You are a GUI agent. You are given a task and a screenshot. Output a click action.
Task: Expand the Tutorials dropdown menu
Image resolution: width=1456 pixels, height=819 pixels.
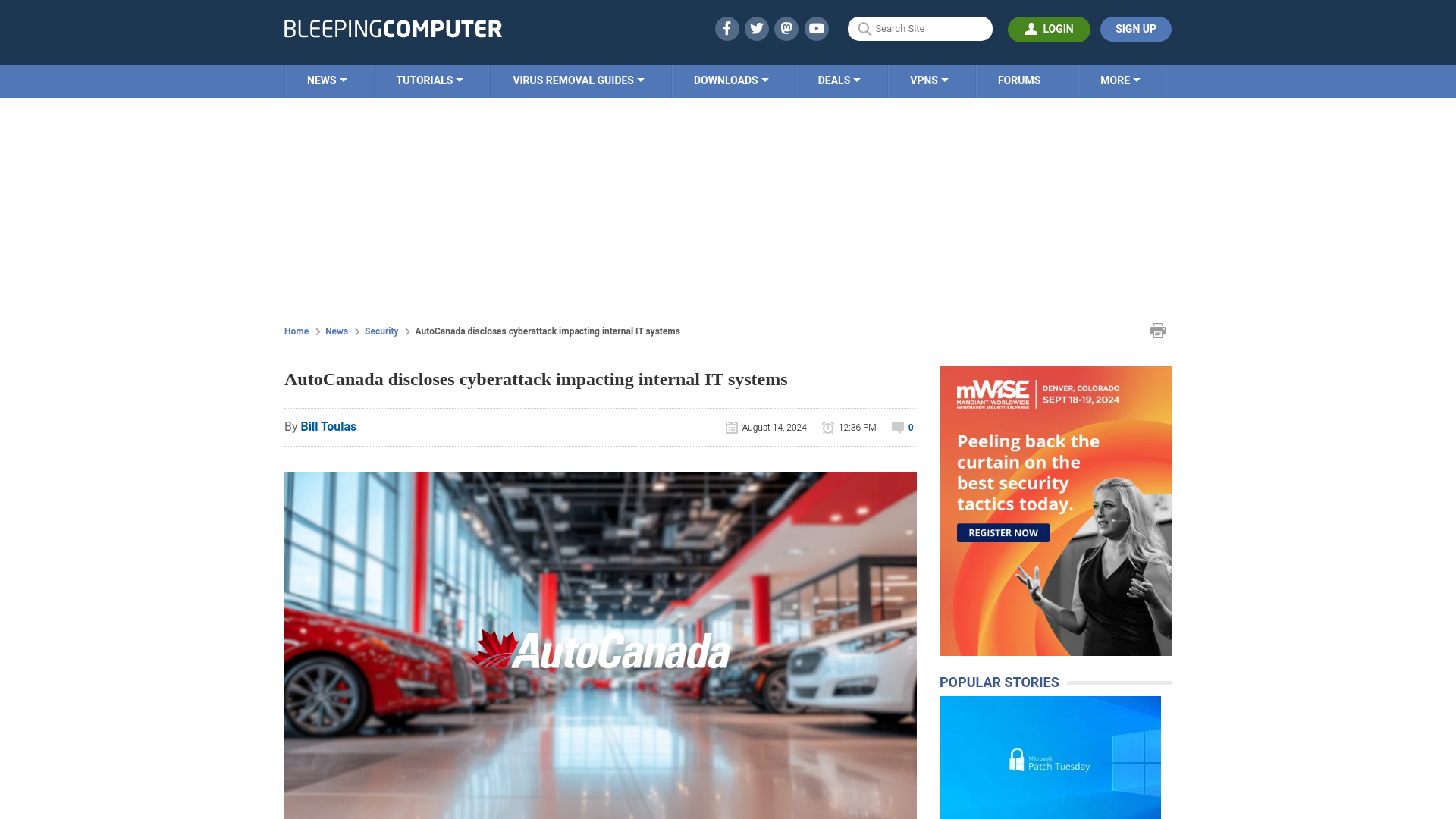[429, 80]
